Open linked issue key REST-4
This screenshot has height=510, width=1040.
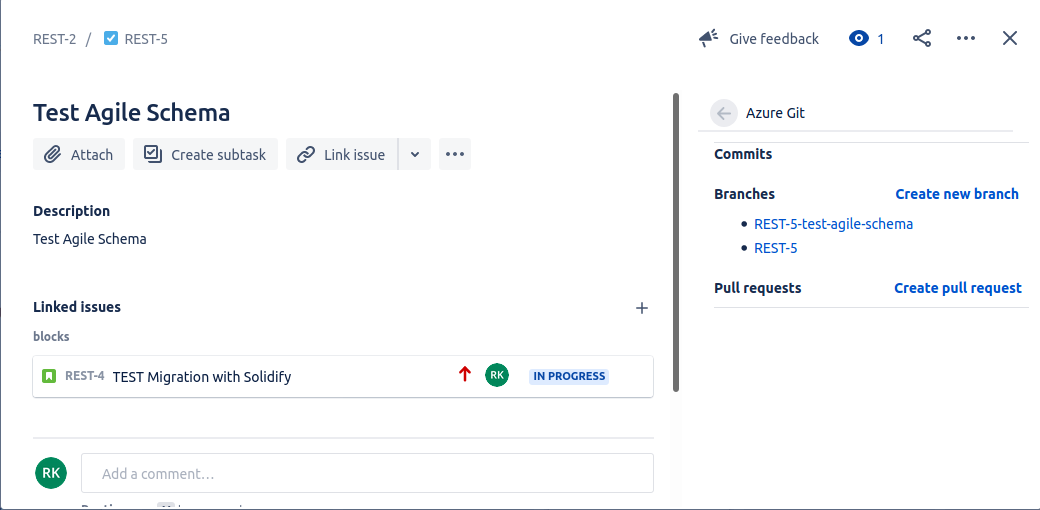[84, 376]
